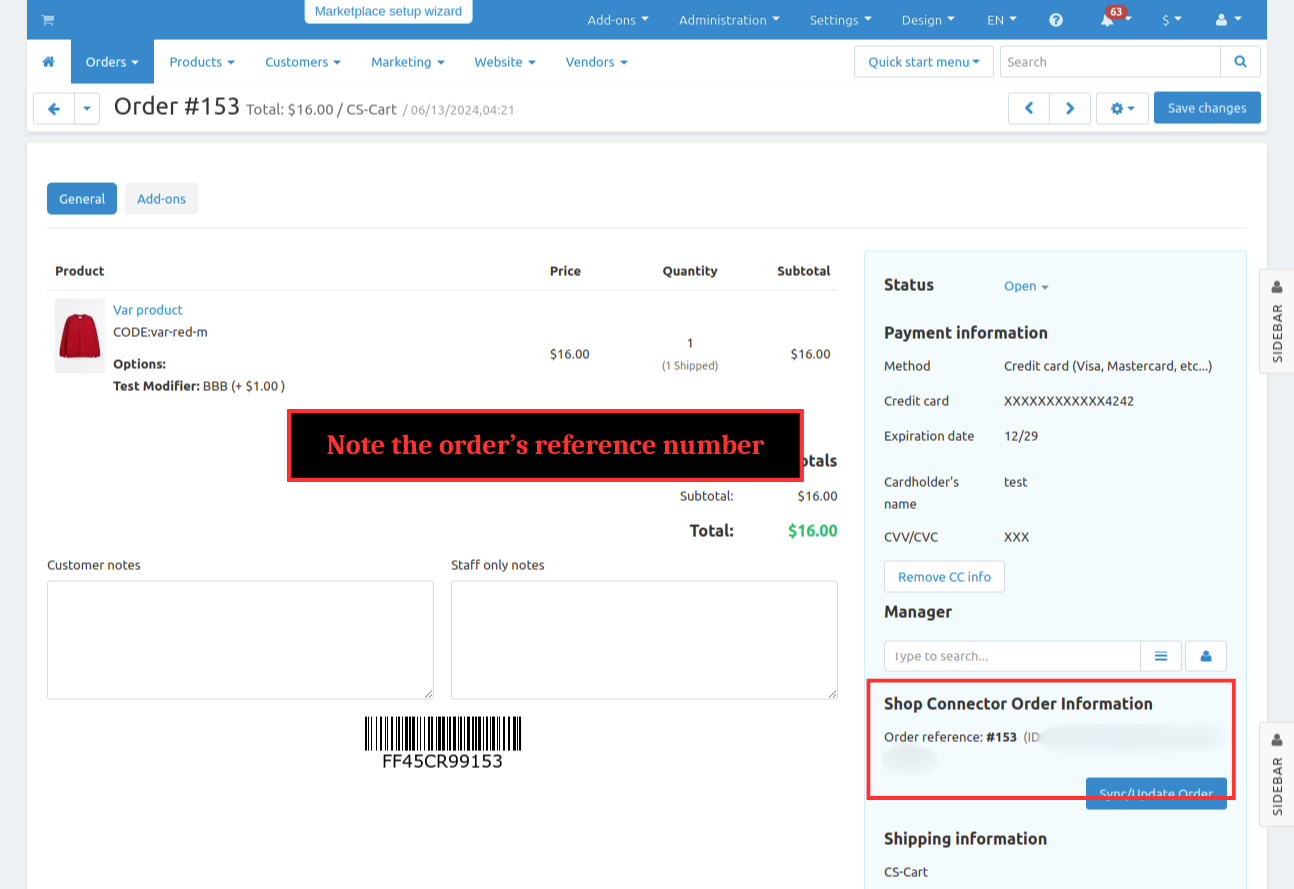Click Sync/Update Order button

[1156, 794]
